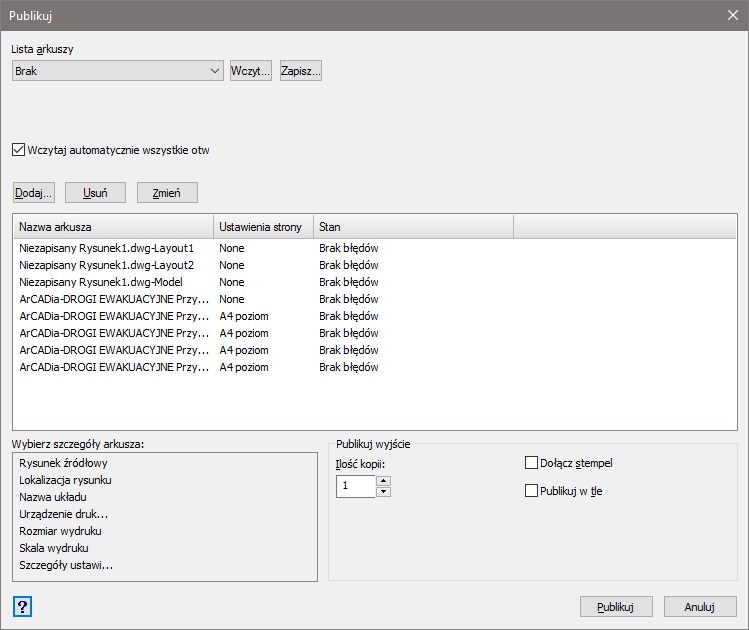
Task: Select 'Szczegóły ustawi...' in sheet details
Action: (x=66, y=565)
